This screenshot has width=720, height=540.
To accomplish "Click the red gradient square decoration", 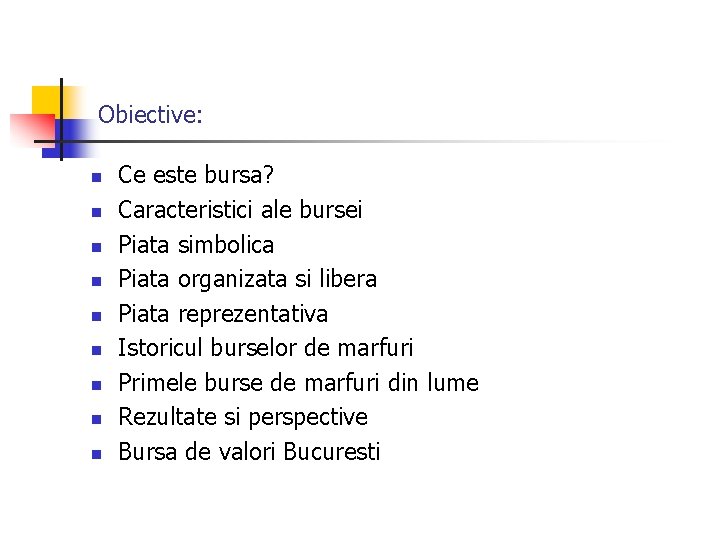I will [33, 129].
